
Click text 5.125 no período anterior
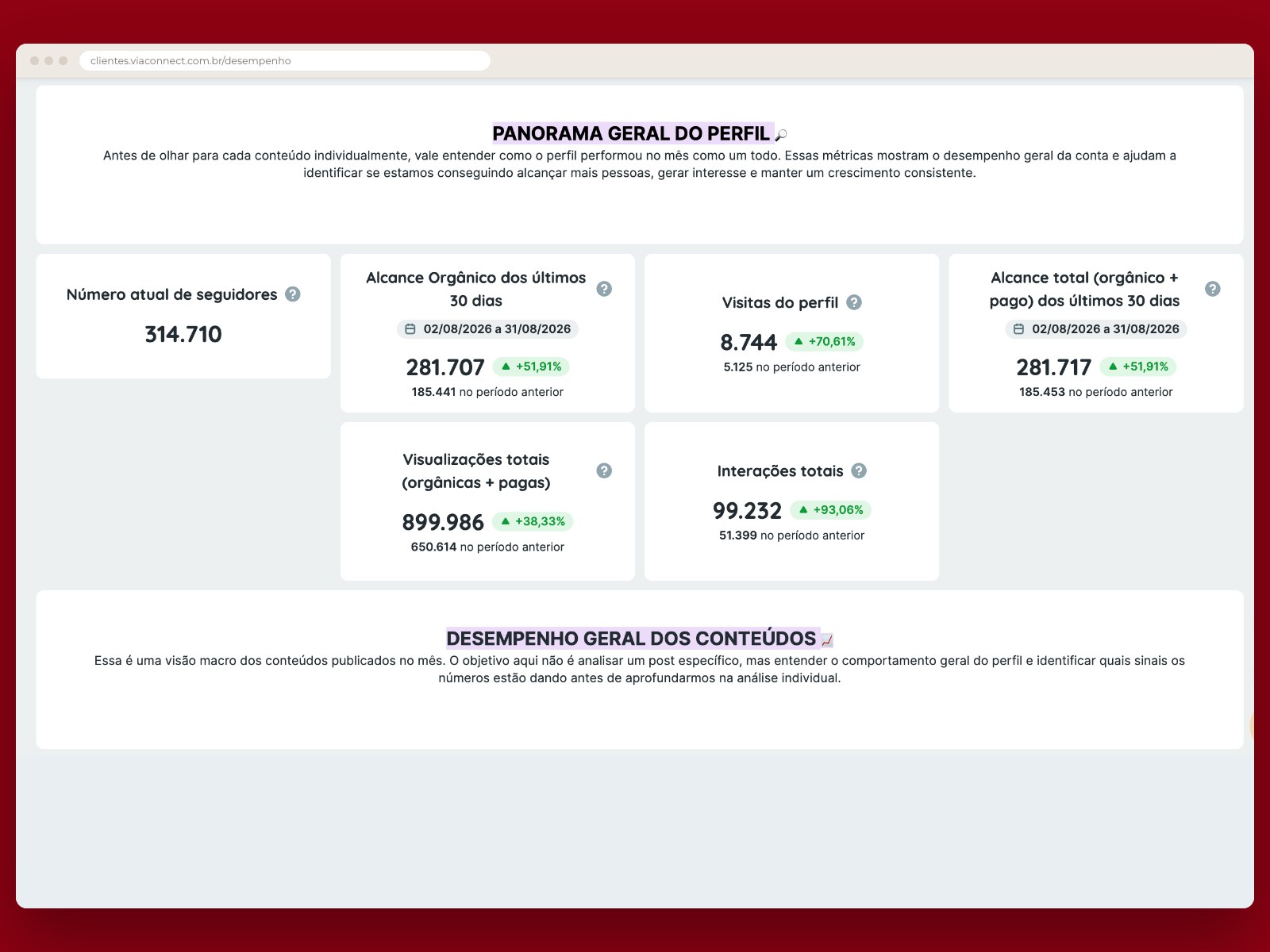pos(792,367)
